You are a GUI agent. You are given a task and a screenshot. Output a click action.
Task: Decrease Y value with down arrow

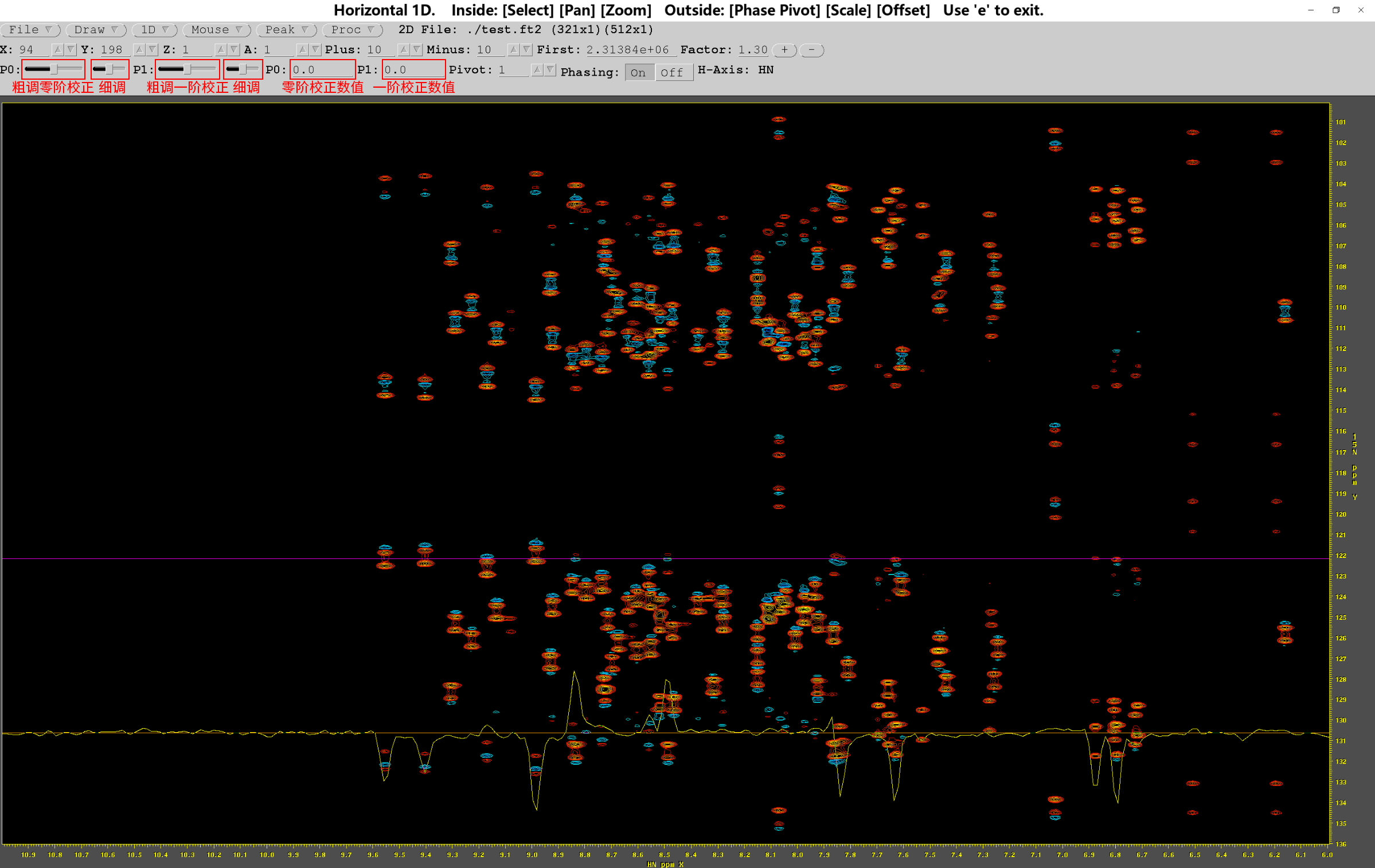click(152, 50)
